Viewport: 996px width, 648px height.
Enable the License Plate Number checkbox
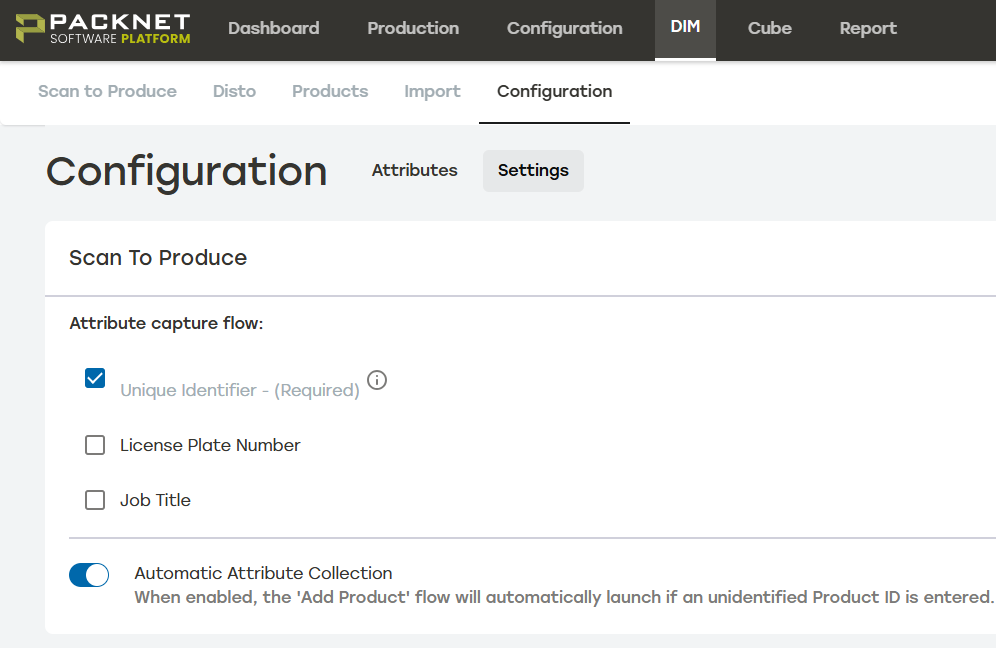(95, 445)
